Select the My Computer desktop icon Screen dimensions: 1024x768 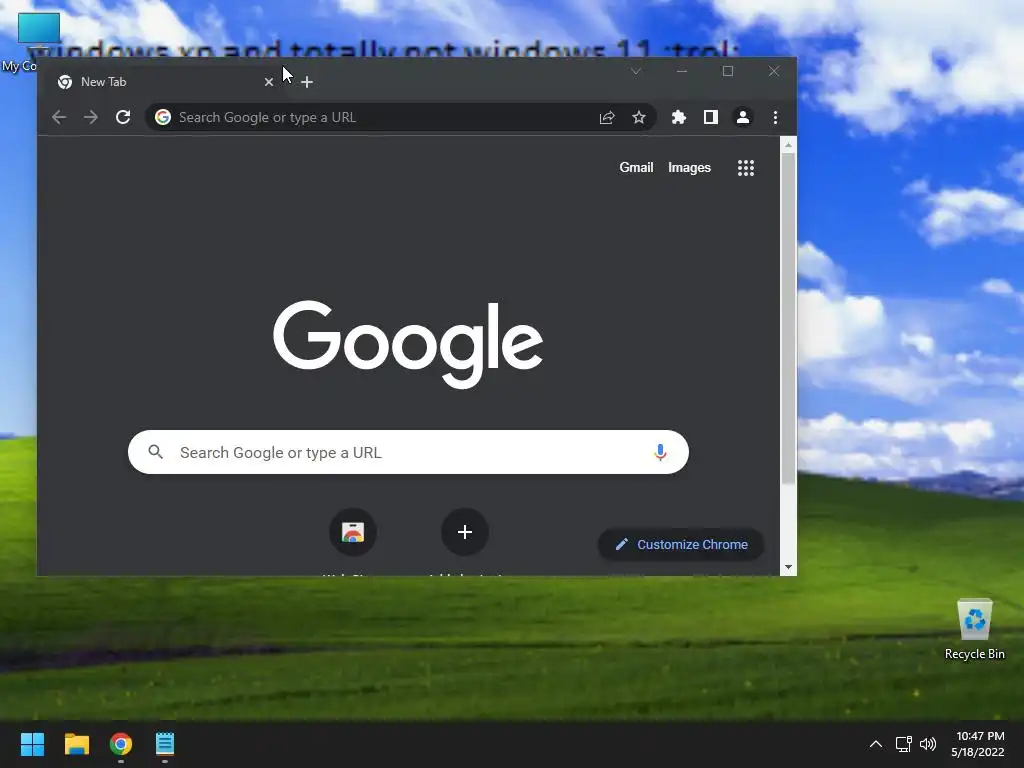[38, 30]
